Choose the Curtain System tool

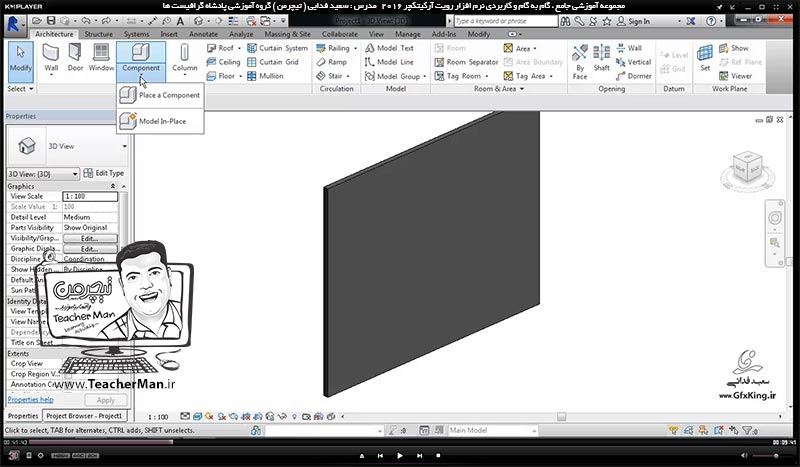click(x=278, y=48)
